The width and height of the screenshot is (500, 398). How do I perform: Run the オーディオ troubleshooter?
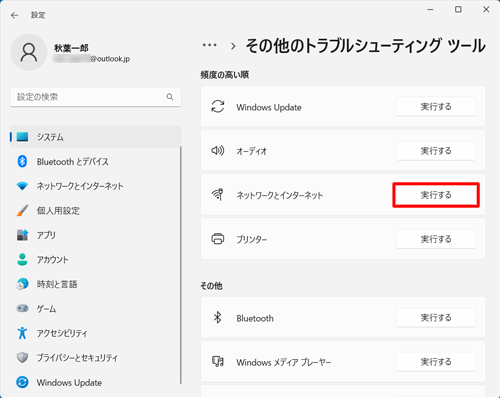tap(436, 151)
